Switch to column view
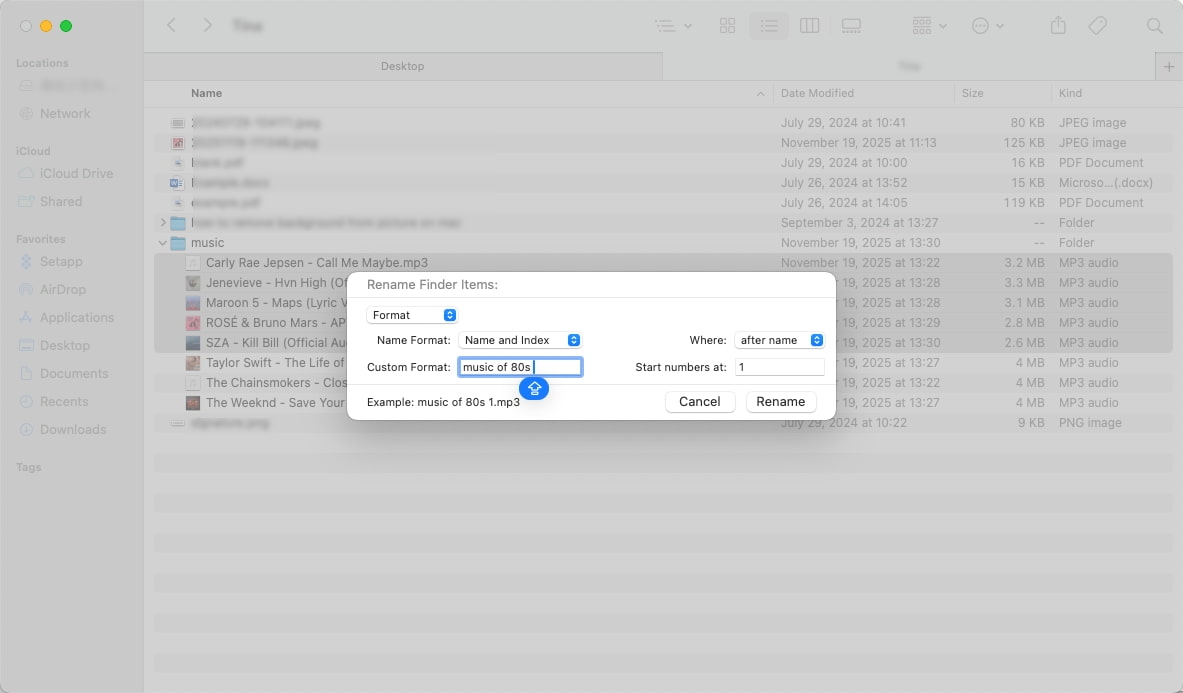The width and height of the screenshot is (1183, 693). pos(810,25)
